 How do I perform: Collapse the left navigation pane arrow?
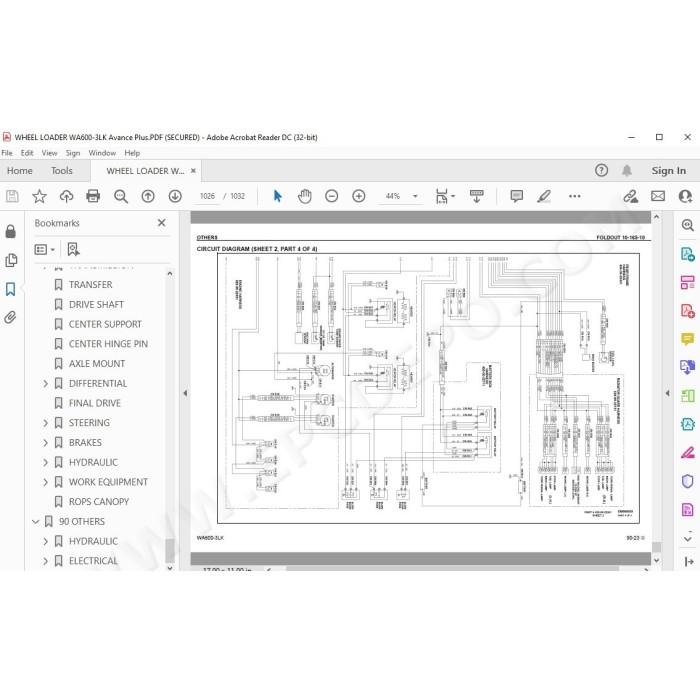coord(185,393)
